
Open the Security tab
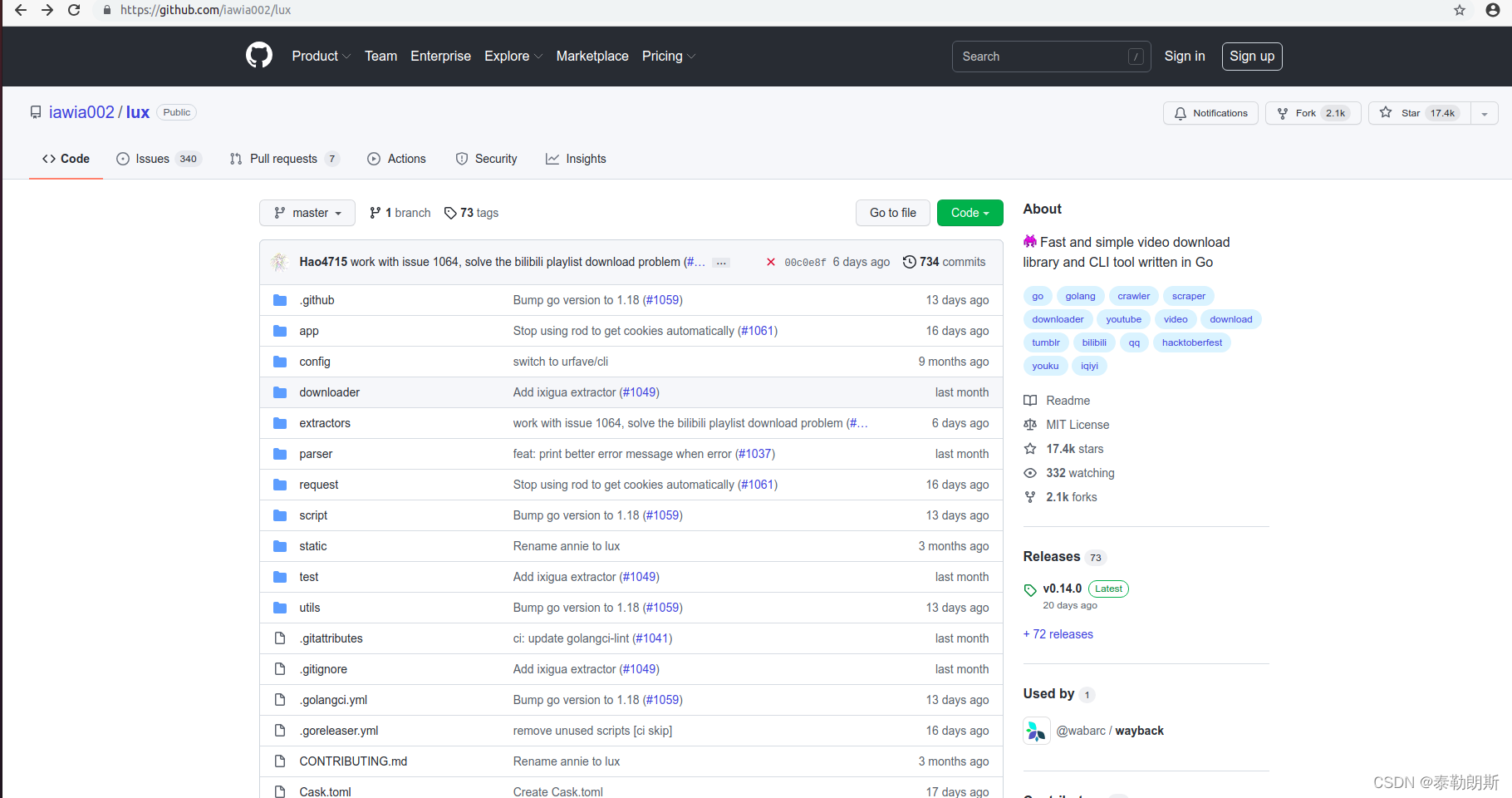(x=486, y=159)
